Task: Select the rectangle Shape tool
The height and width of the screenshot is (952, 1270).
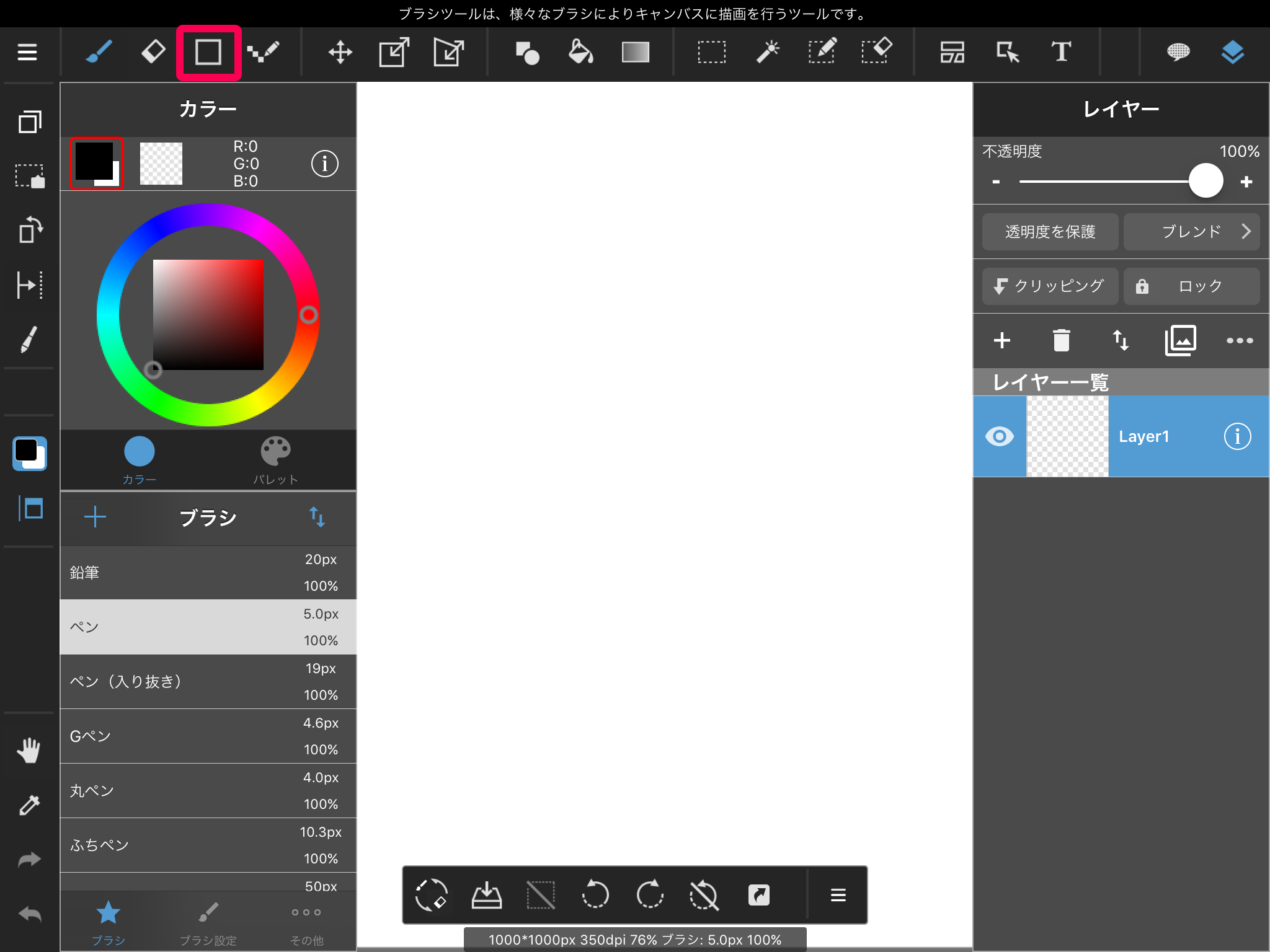Action: click(x=208, y=53)
